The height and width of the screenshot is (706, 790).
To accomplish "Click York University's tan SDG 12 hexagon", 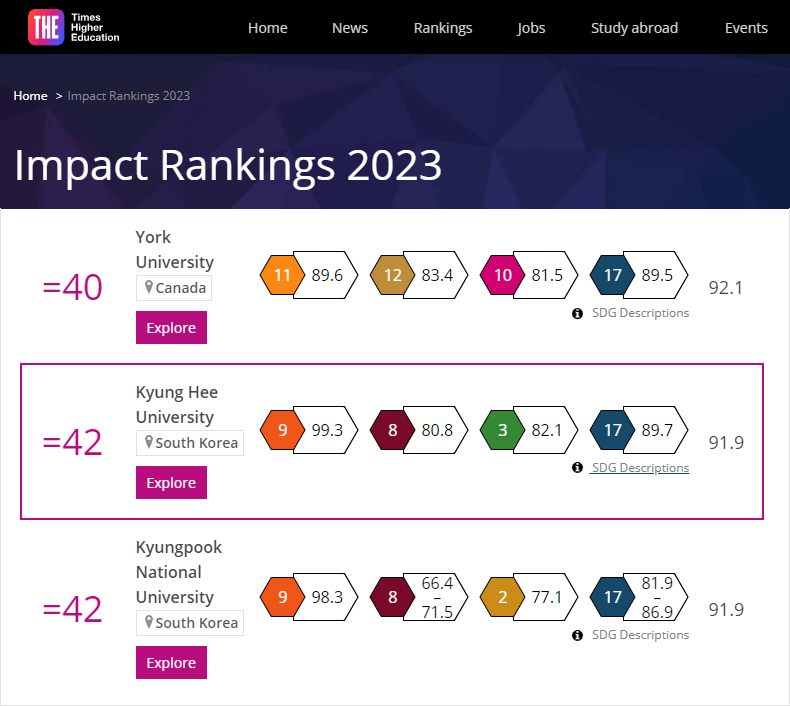I will (x=392, y=275).
